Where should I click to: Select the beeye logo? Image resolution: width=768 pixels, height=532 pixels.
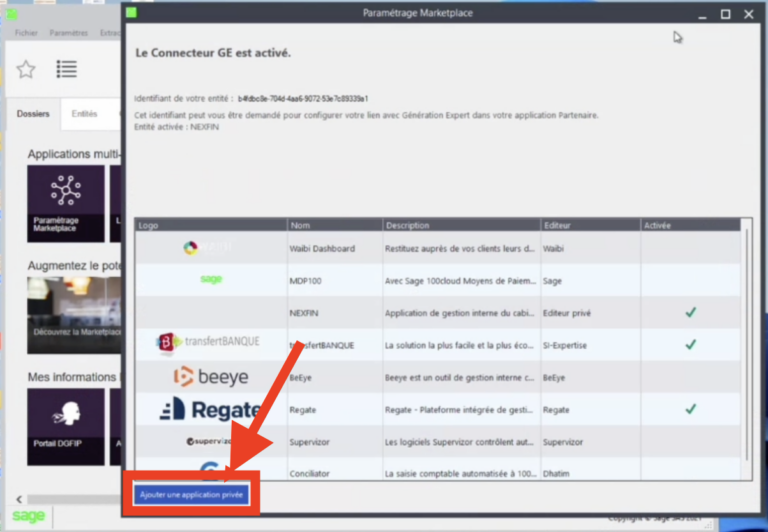pyautogui.click(x=211, y=377)
